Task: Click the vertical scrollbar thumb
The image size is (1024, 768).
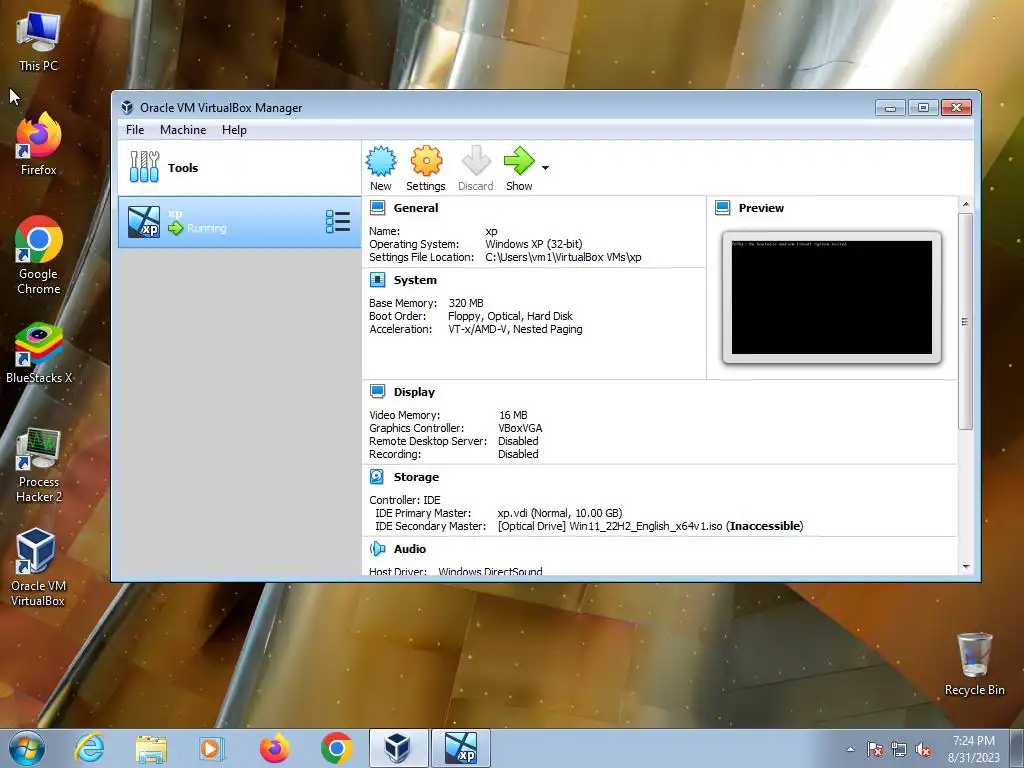Action: click(966, 321)
